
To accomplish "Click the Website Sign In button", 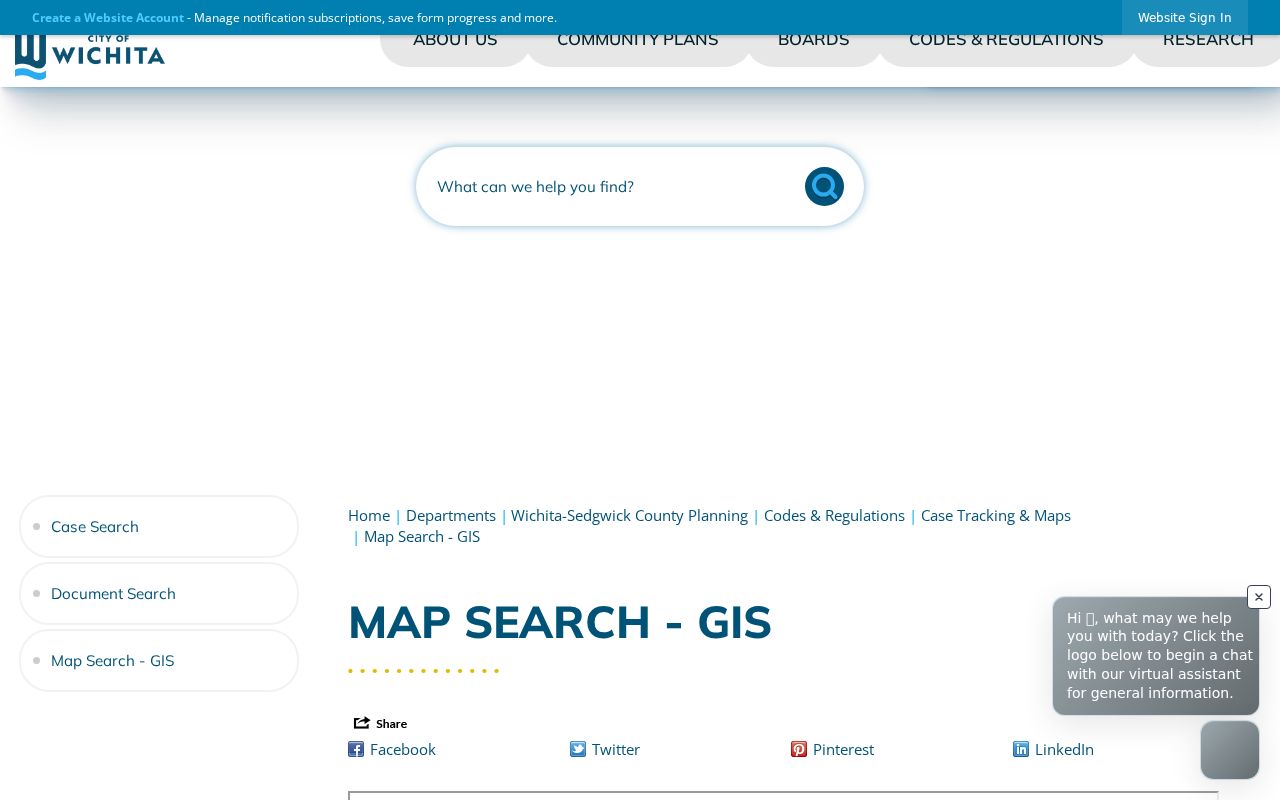I will pyautogui.click(x=1185, y=17).
